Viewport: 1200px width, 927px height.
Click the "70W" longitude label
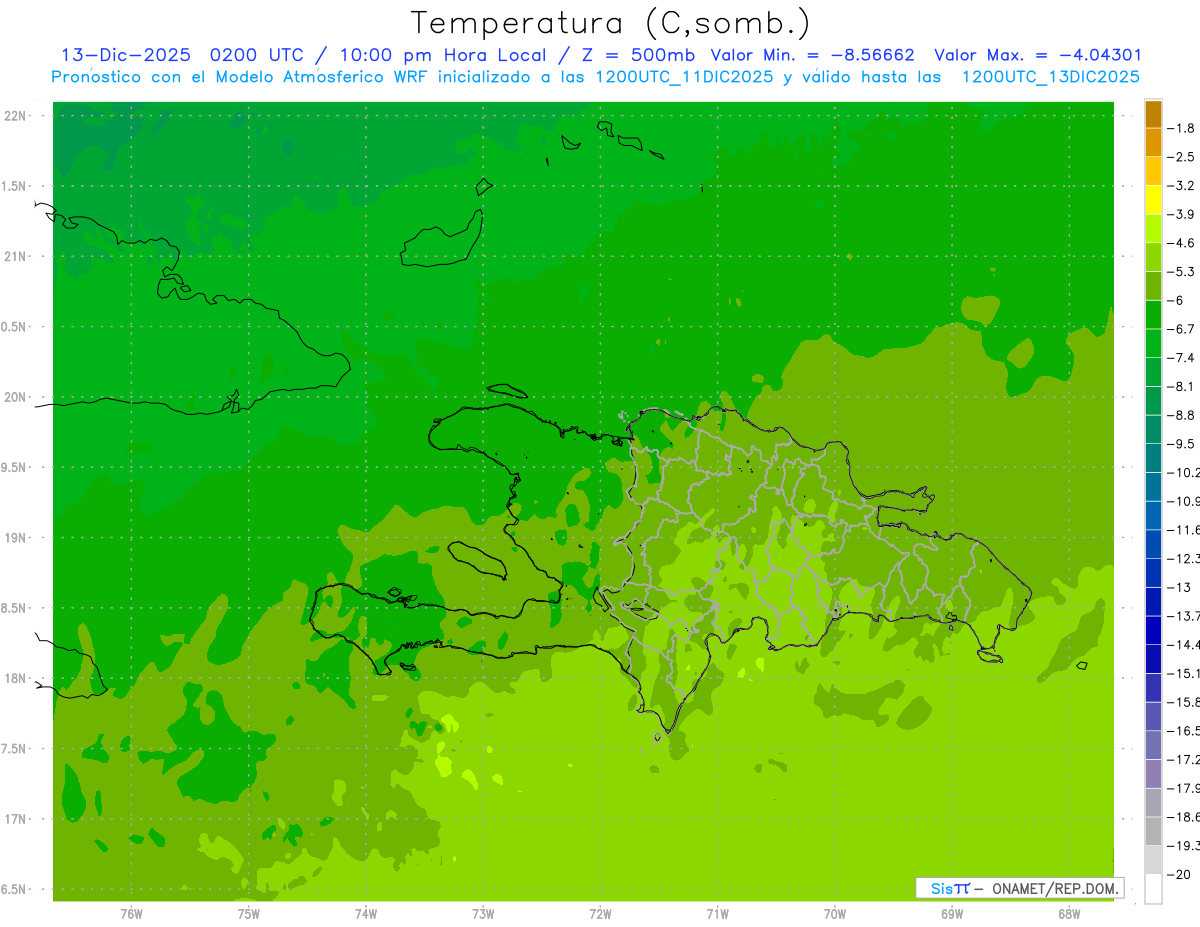[835, 913]
